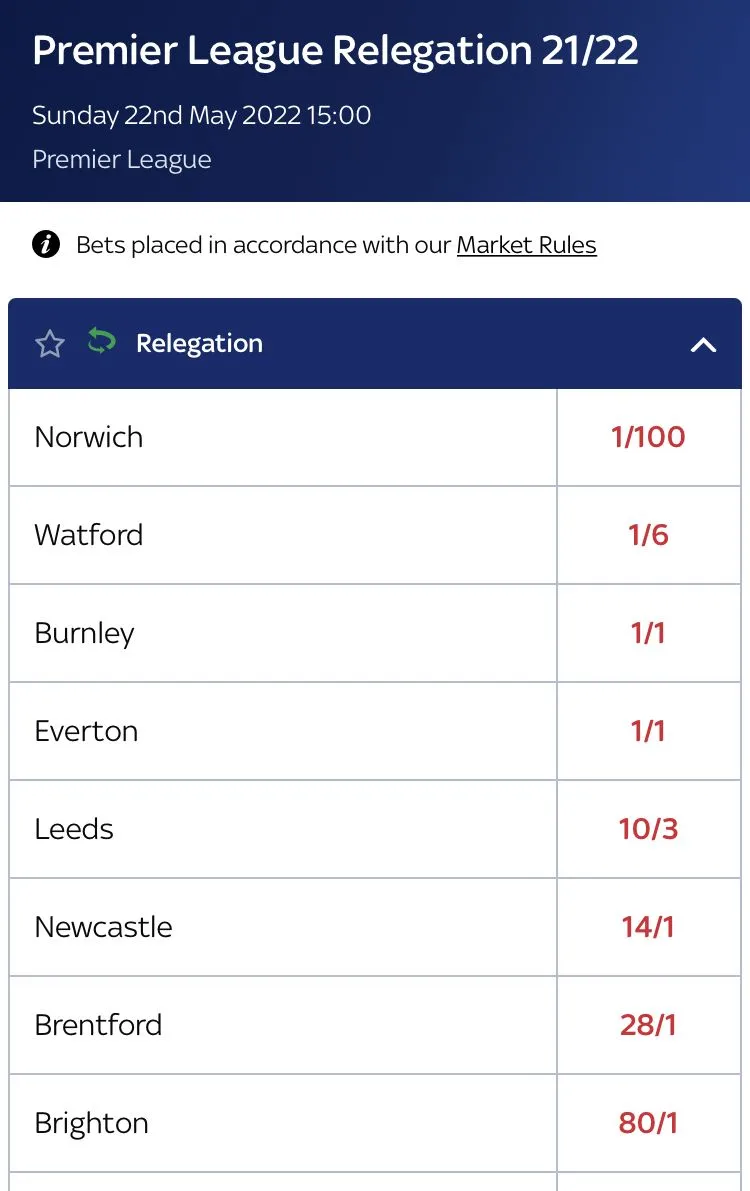The image size is (750, 1191).
Task: Click the Watford team name row
Action: (89, 535)
